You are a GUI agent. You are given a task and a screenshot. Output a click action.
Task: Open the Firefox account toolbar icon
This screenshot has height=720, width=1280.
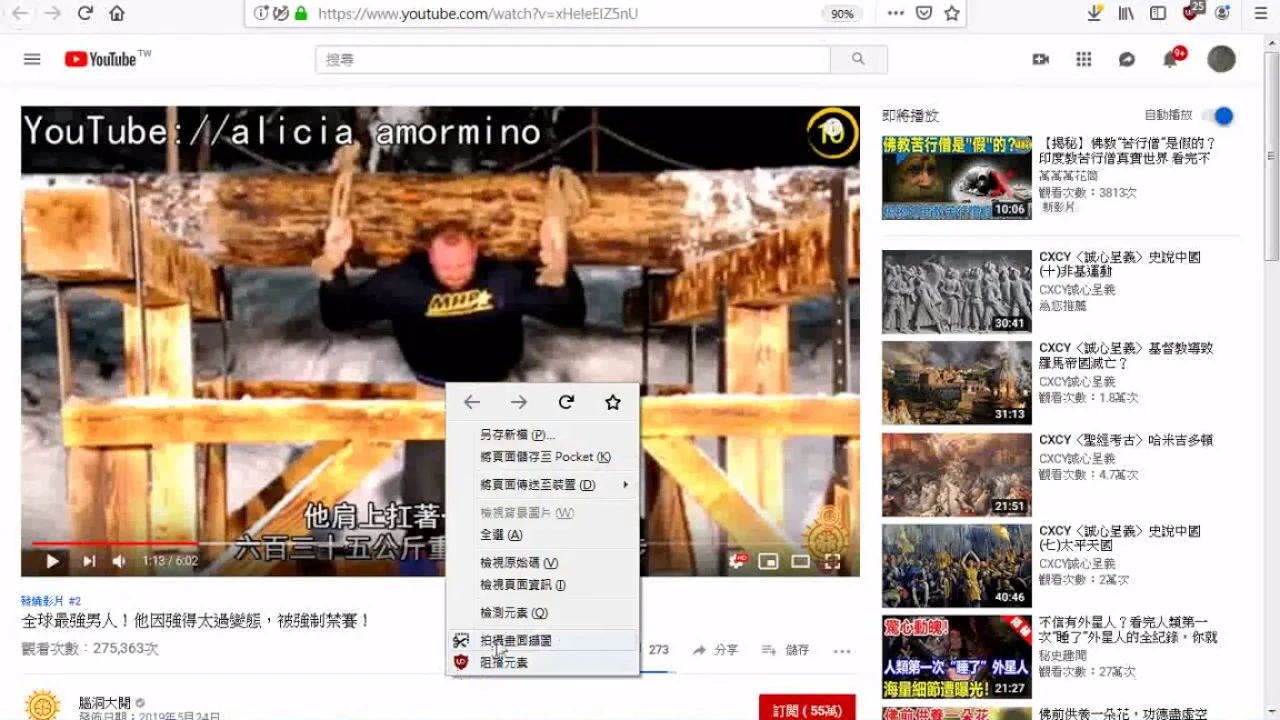[1222, 13]
